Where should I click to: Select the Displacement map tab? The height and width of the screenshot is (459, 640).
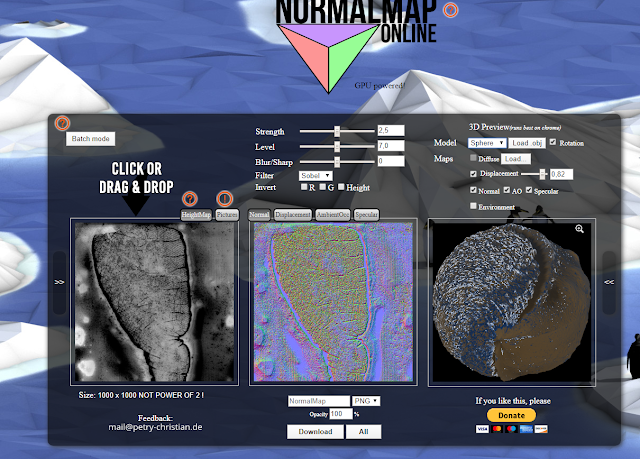(x=293, y=215)
